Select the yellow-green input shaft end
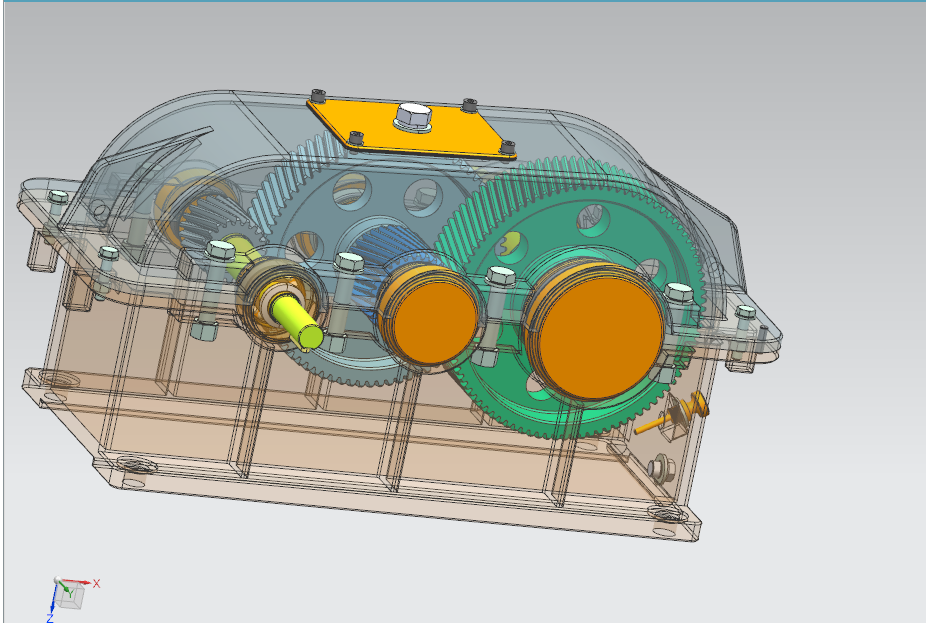The height and width of the screenshot is (623, 926). [x=296, y=322]
